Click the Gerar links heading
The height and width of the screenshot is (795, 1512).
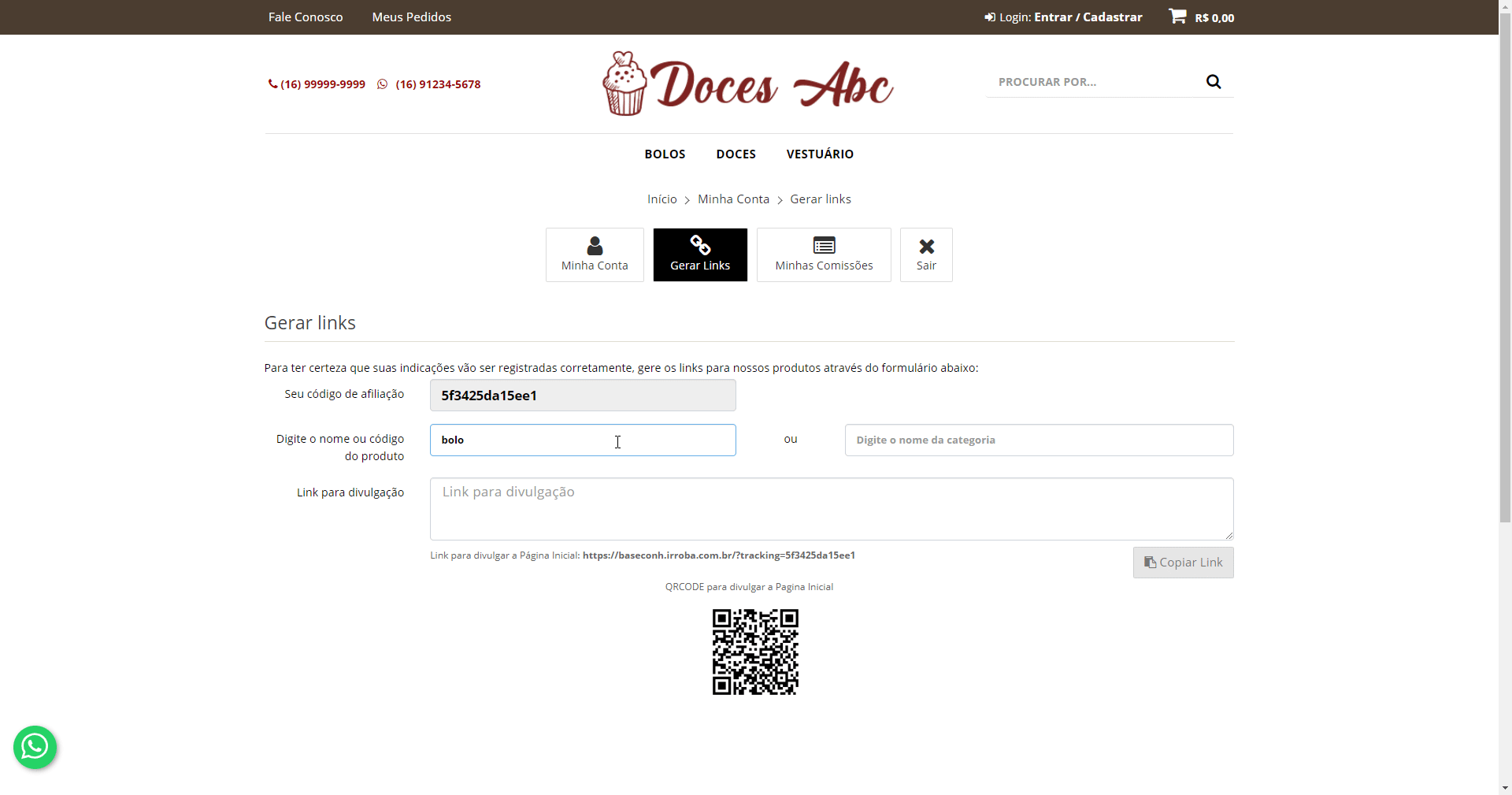coord(310,323)
